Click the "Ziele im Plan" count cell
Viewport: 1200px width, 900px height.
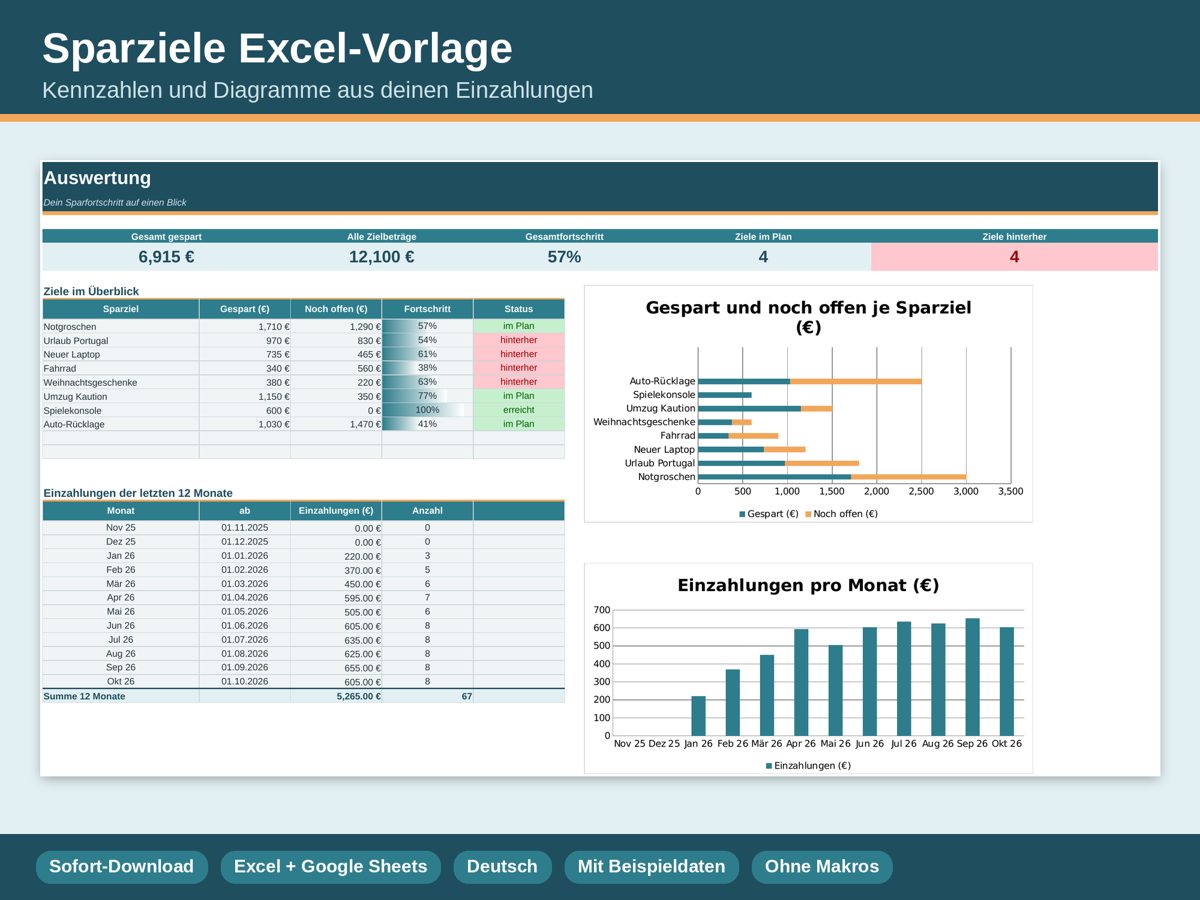click(763, 257)
